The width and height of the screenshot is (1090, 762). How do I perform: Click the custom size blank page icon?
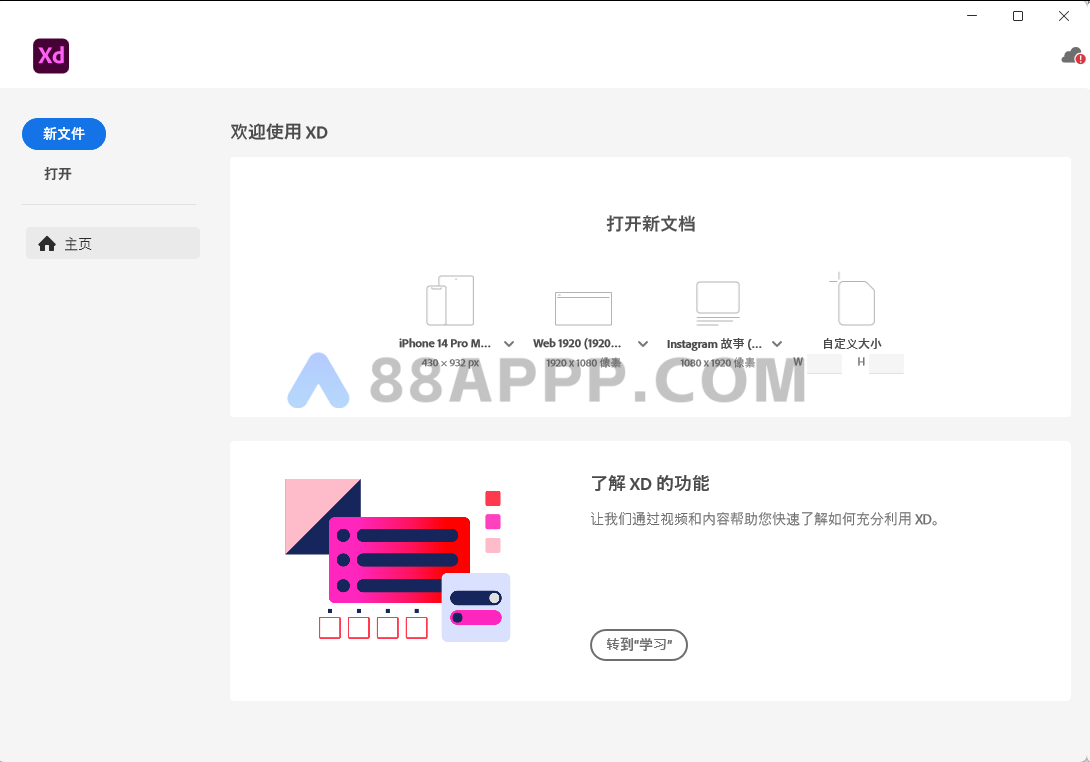click(853, 301)
